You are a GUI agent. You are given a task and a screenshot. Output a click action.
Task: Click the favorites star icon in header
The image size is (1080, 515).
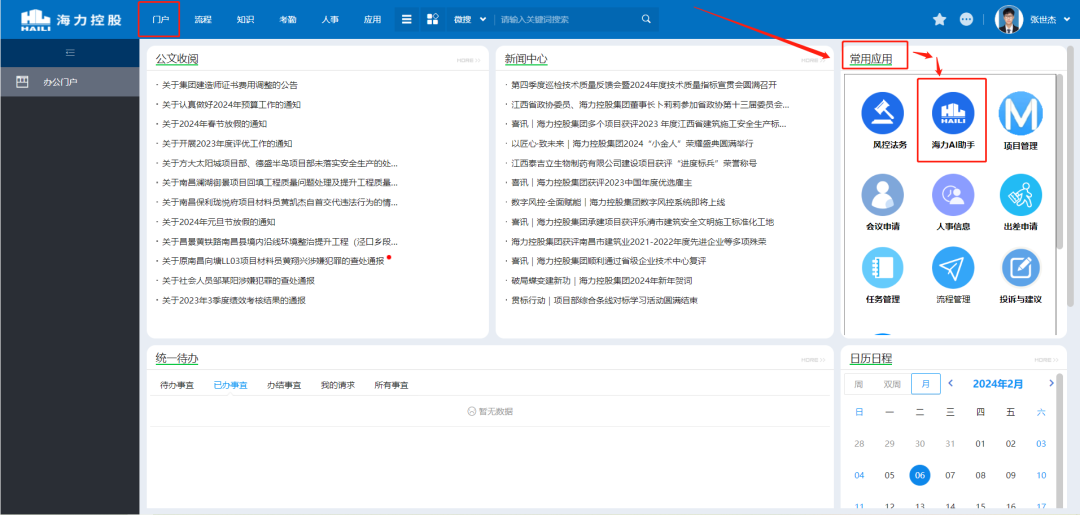(939, 19)
